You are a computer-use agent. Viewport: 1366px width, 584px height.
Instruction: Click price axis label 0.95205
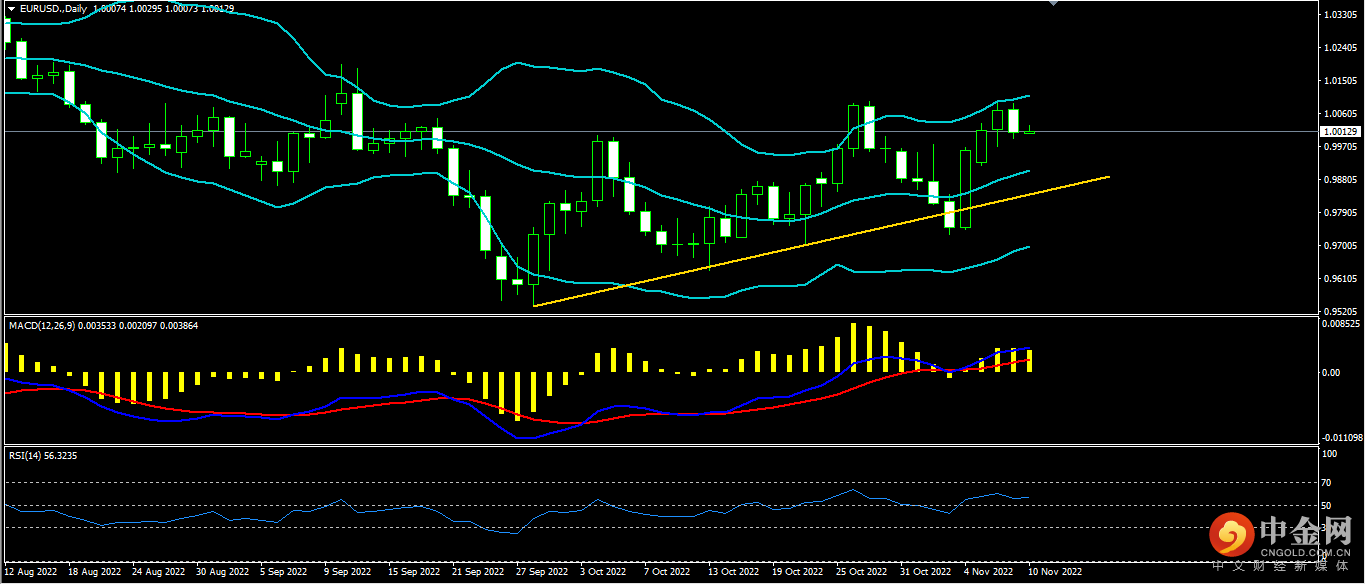(1338, 312)
